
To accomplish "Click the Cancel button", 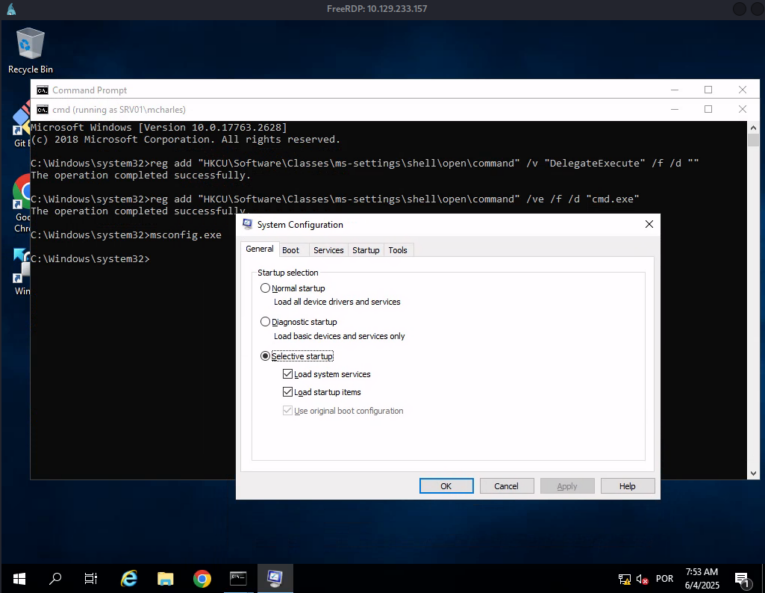I will [506, 486].
